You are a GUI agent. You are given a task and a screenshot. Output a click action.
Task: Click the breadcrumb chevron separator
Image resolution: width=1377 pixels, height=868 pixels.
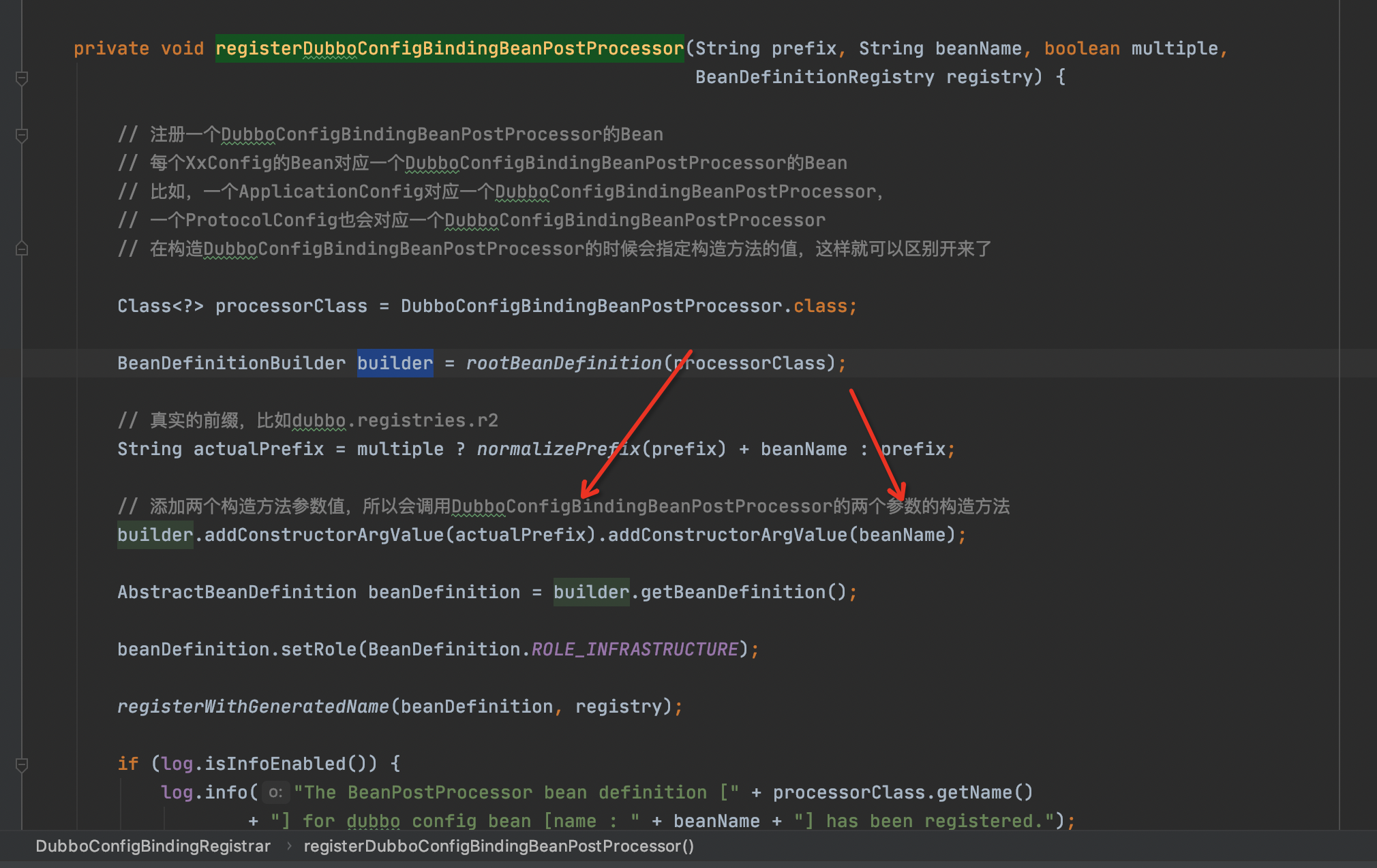tap(288, 846)
